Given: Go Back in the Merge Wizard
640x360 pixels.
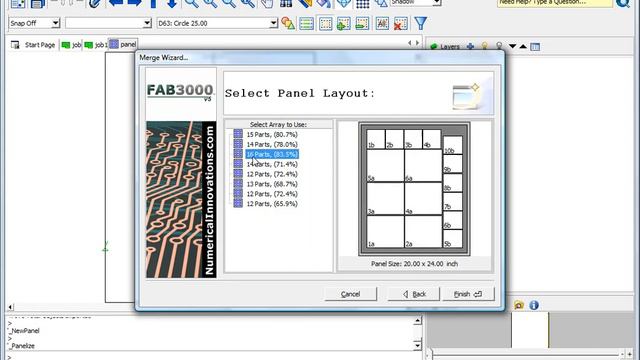Looking at the screenshot, I should click(414, 294).
